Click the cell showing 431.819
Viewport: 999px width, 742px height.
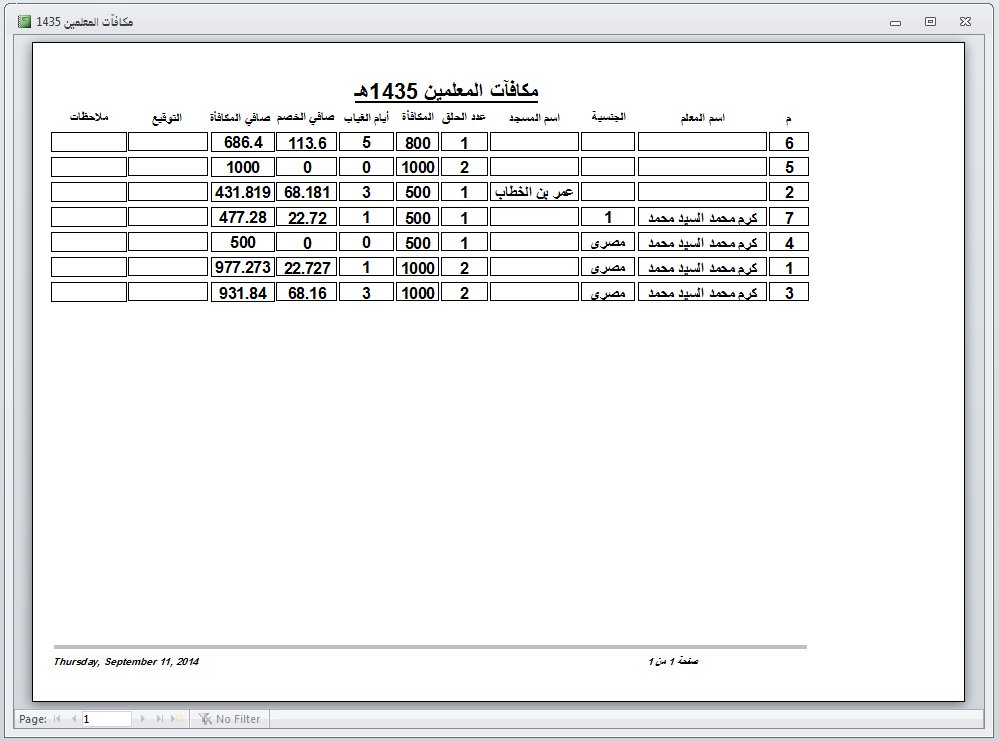coord(243,192)
